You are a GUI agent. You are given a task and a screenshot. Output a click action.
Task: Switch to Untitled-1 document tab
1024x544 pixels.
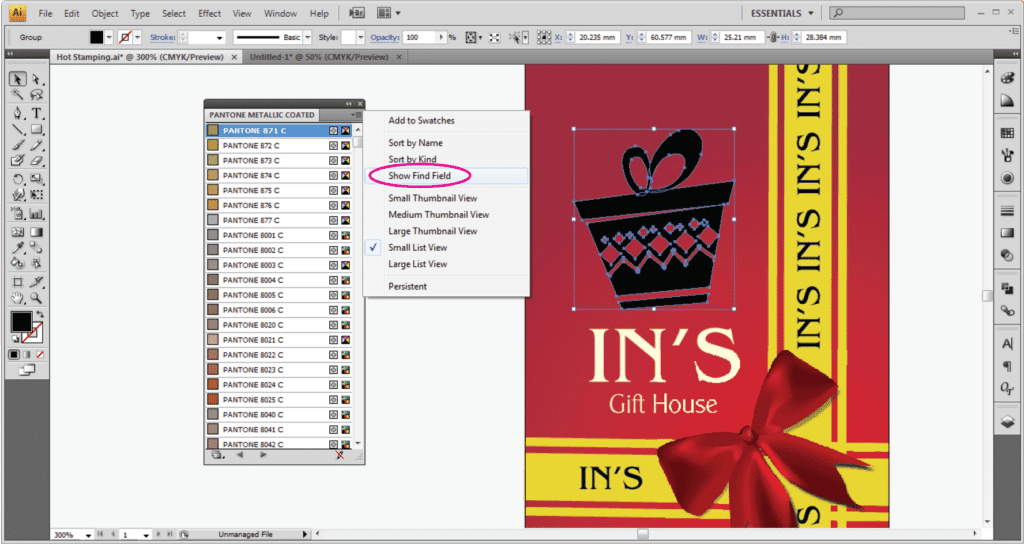pos(318,58)
